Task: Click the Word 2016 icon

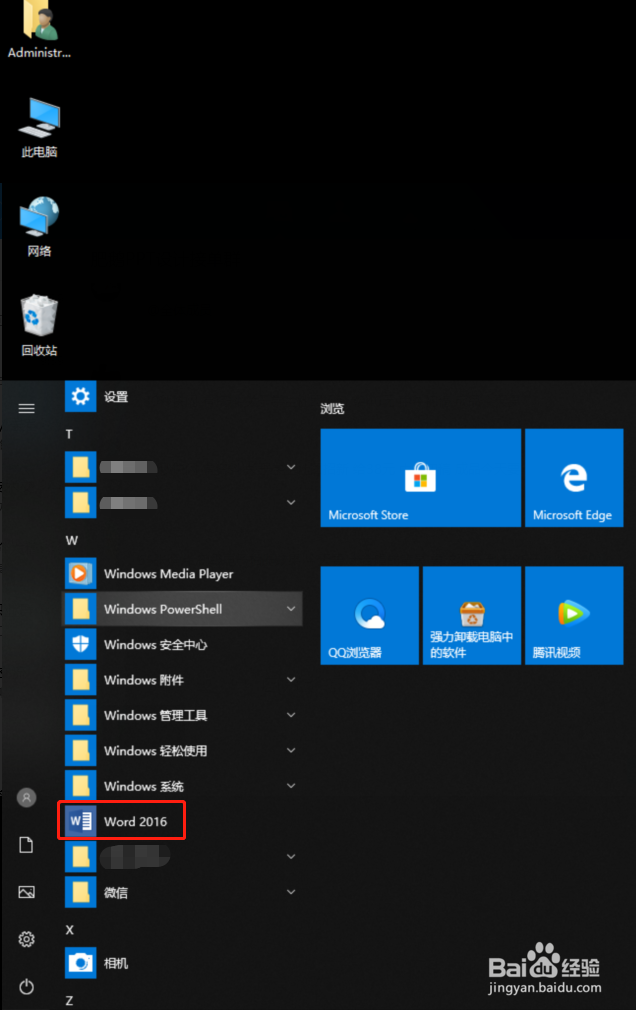Action: coord(81,821)
